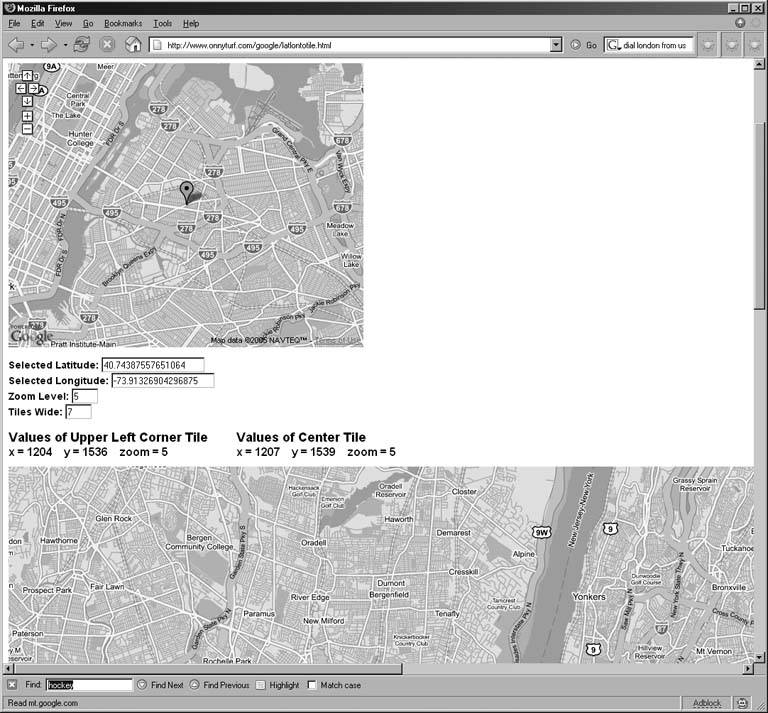Click the Selected Latitude input field

point(152,365)
